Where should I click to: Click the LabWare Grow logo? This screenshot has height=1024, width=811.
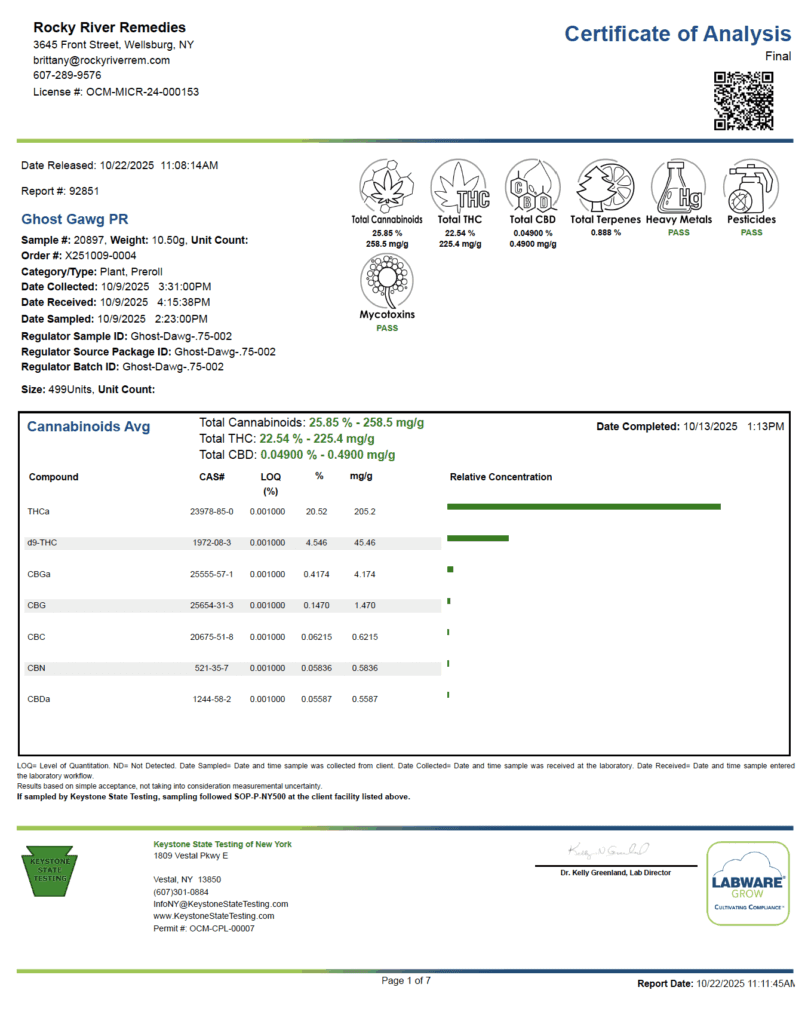click(x=747, y=882)
